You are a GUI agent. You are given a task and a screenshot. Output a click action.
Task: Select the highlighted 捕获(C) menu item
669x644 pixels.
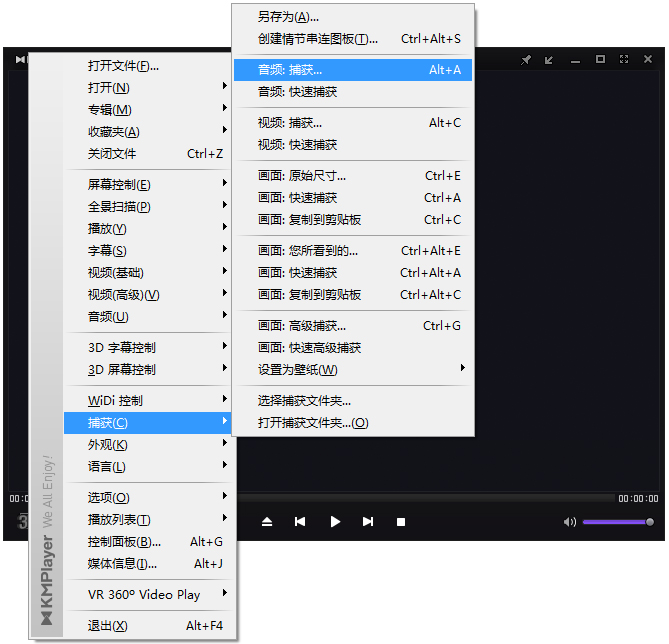pyautogui.click(x=148, y=423)
